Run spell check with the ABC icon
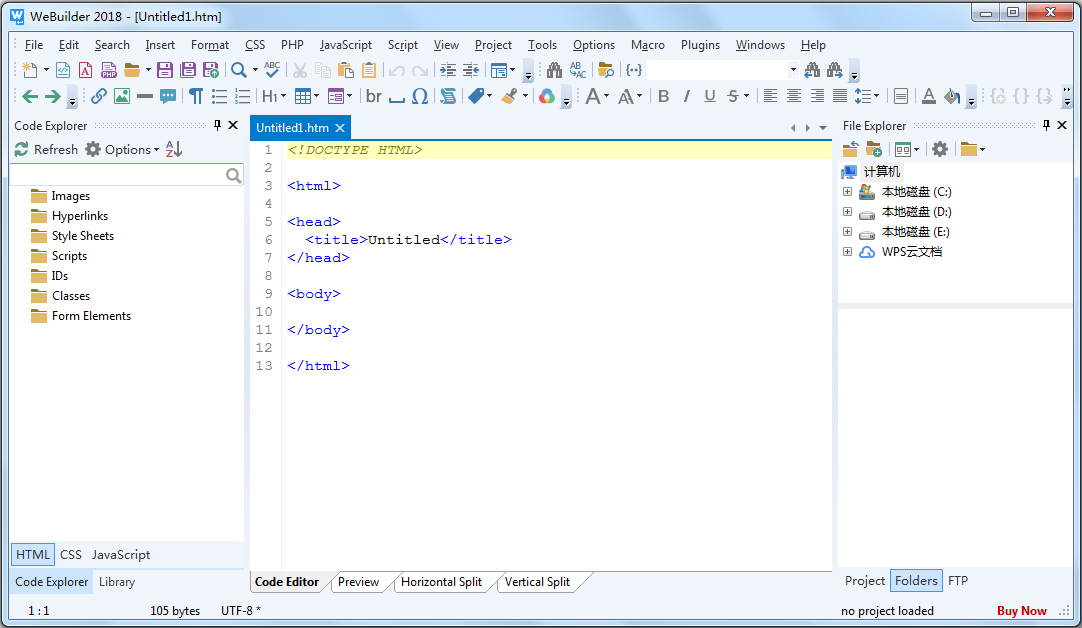The image size is (1082, 628). click(271, 70)
